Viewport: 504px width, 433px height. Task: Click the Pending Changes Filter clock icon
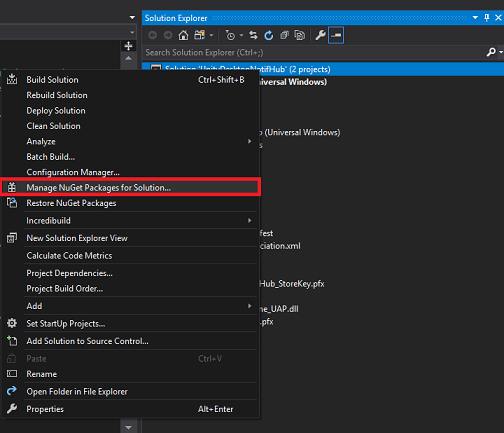230,35
